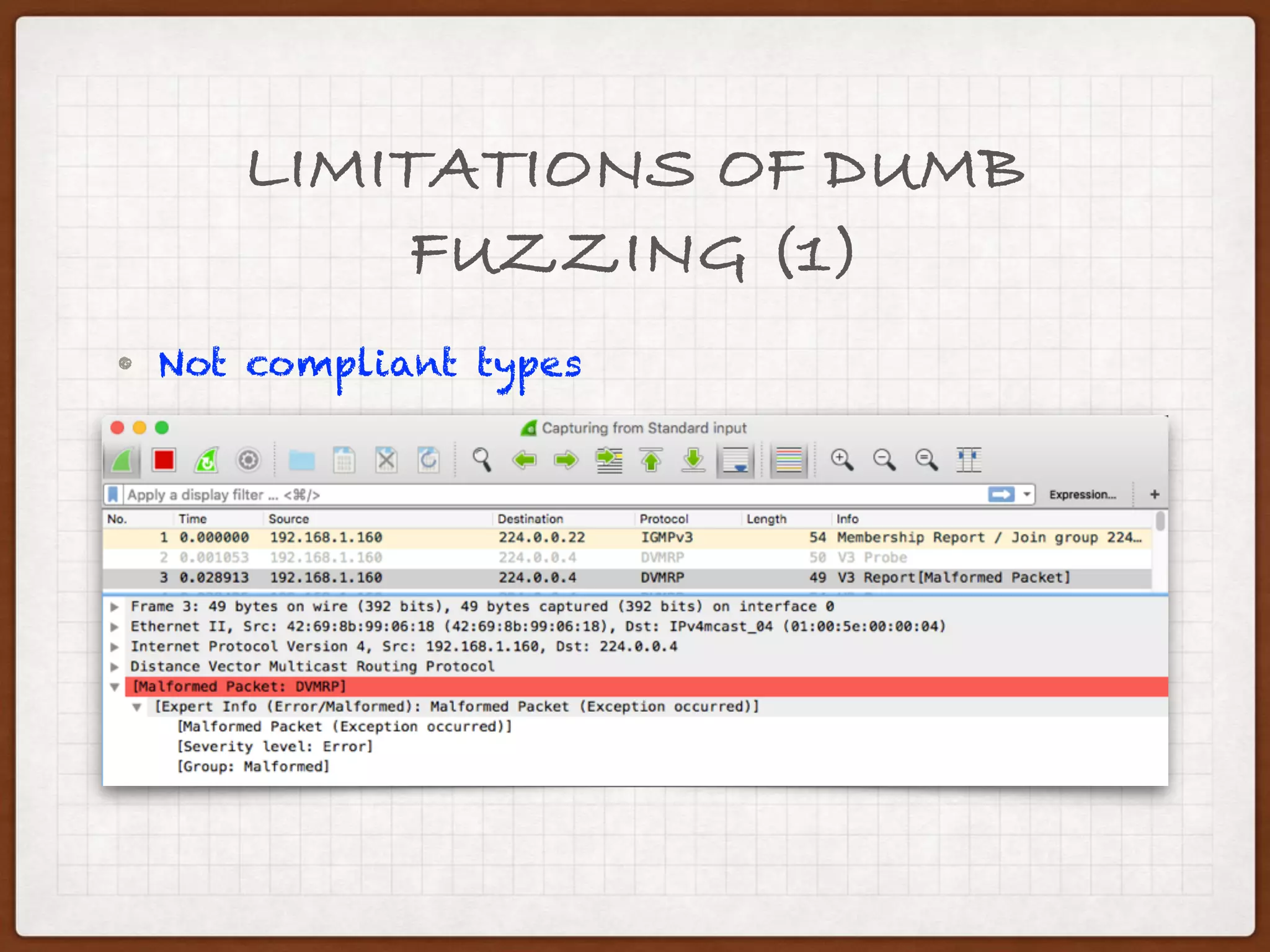This screenshot has height=952, width=1270.
Task: Open capture options gear icon
Action: coord(248,461)
